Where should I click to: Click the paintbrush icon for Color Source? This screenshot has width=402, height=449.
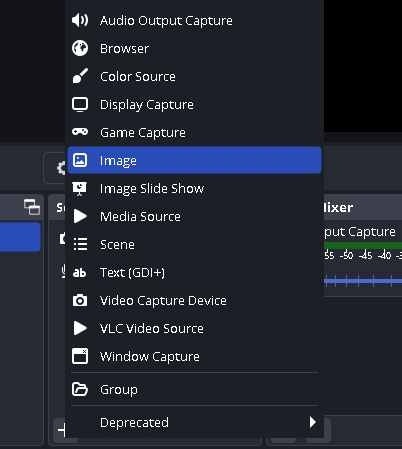coord(80,76)
